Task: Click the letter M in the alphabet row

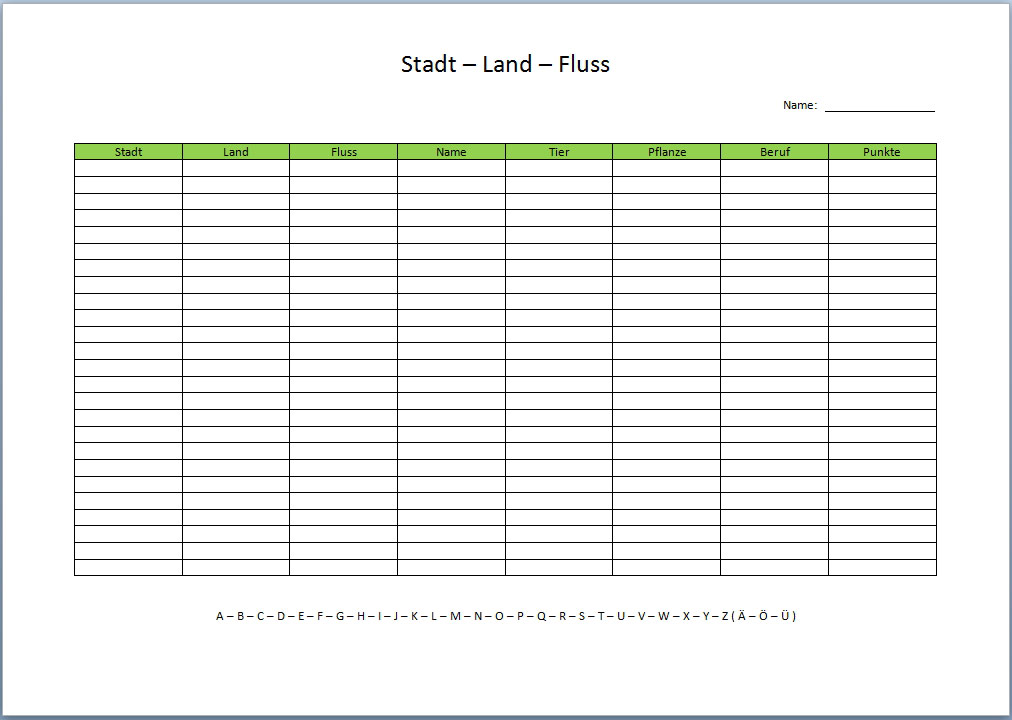Action: click(x=455, y=616)
